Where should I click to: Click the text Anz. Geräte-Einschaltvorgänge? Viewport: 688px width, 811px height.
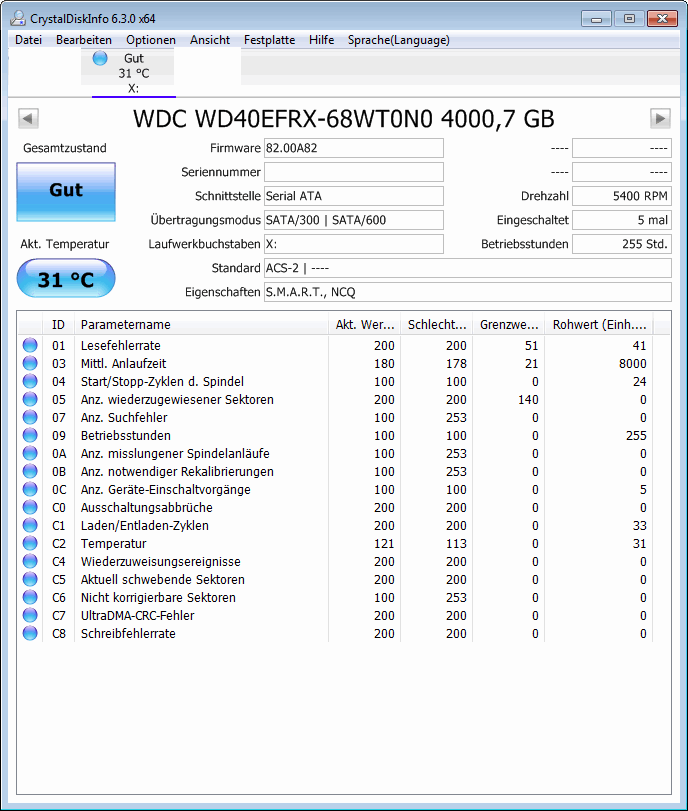(166, 490)
